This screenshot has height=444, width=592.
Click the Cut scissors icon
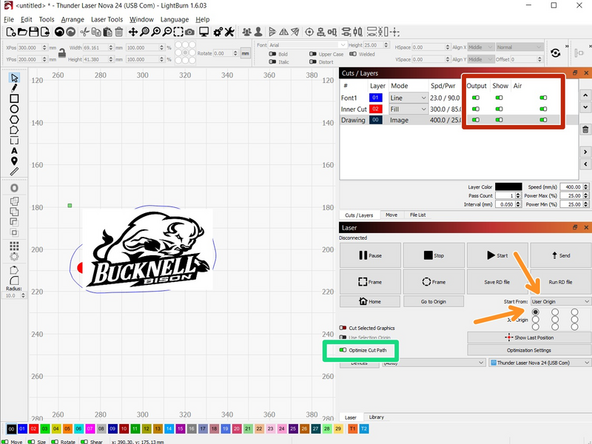tap(85, 32)
